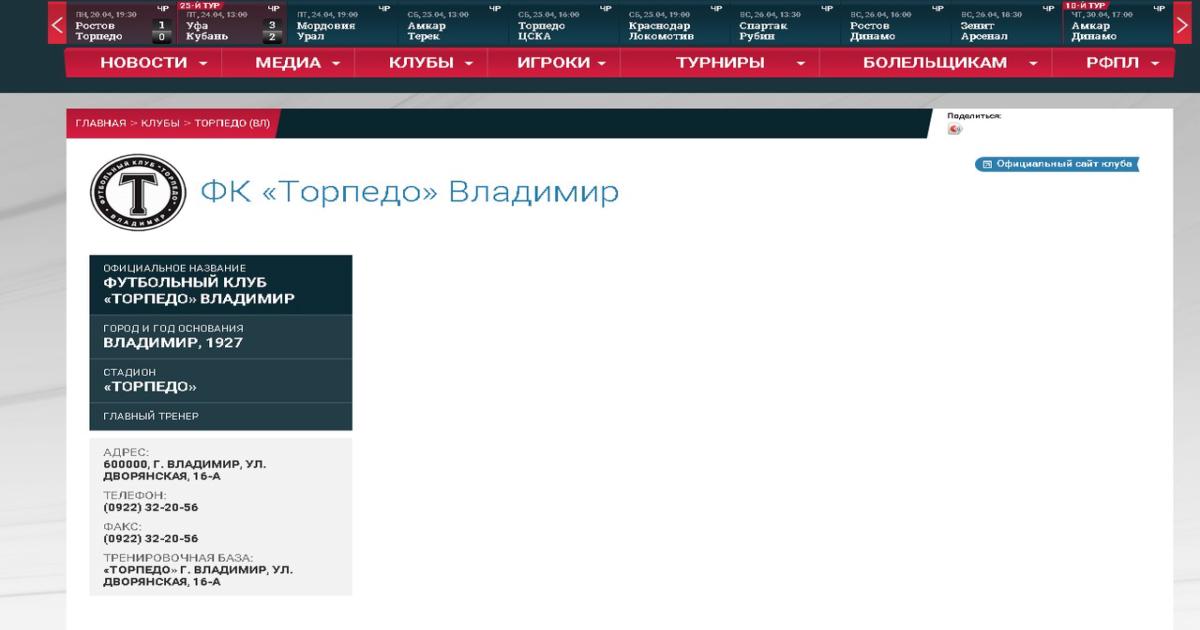Click the phone number under Телефон
The height and width of the screenshot is (630, 1200).
[x=150, y=507]
